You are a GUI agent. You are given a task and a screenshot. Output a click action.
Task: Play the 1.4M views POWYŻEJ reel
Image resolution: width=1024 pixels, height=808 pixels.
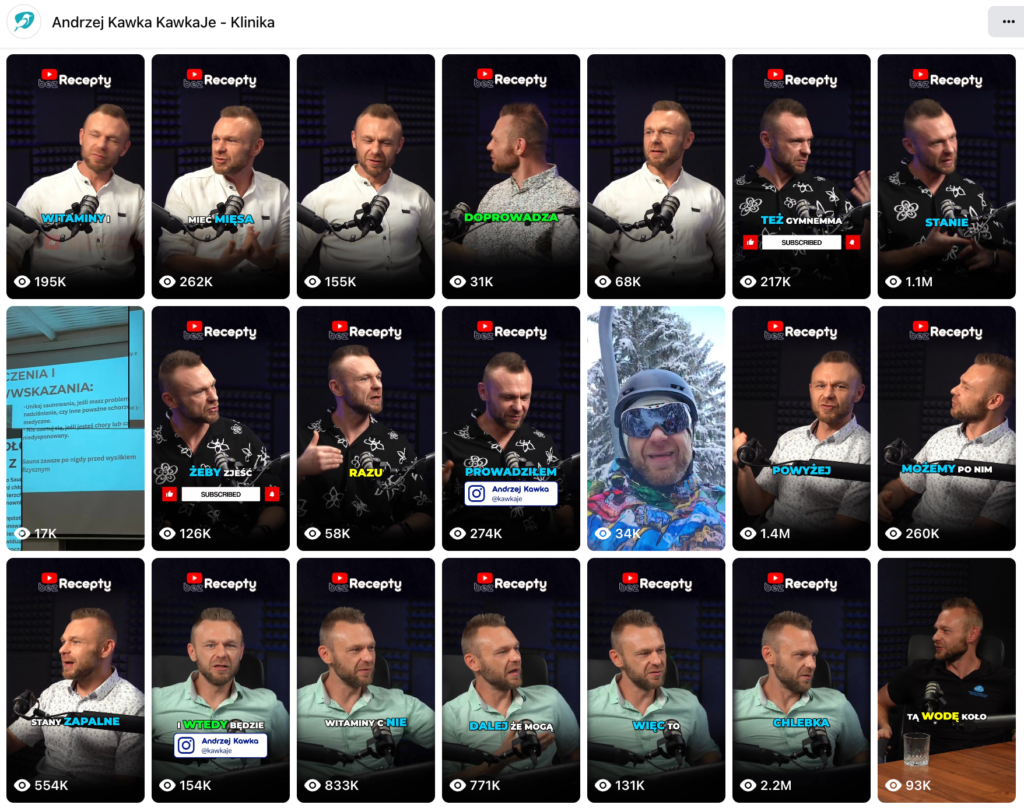[x=801, y=428]
